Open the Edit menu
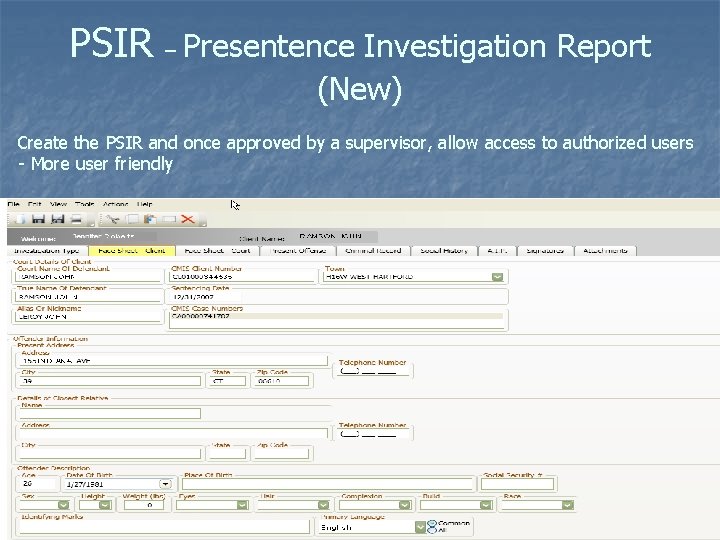This screenshot has height=540, width=720. (34, 204)
